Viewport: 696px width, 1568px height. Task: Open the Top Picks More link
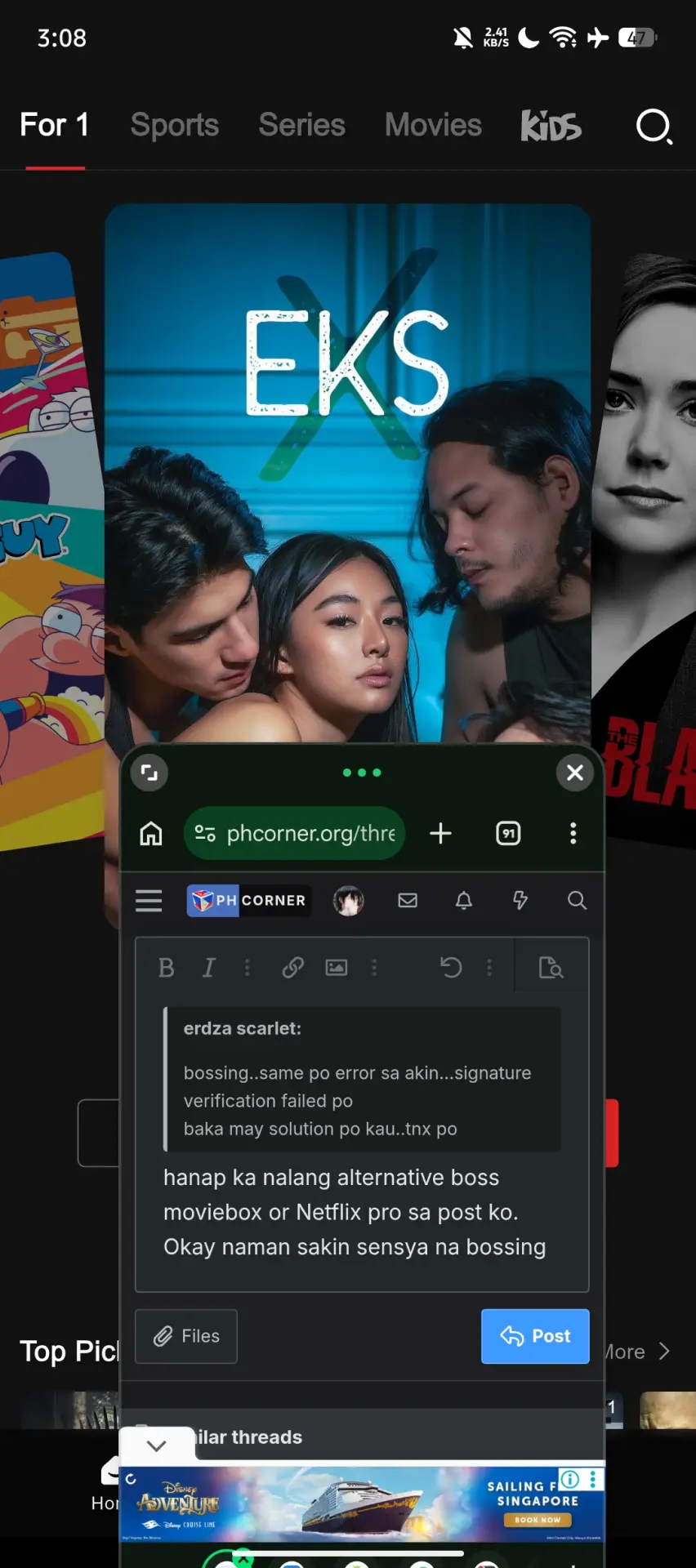[x=636, y=1352]
